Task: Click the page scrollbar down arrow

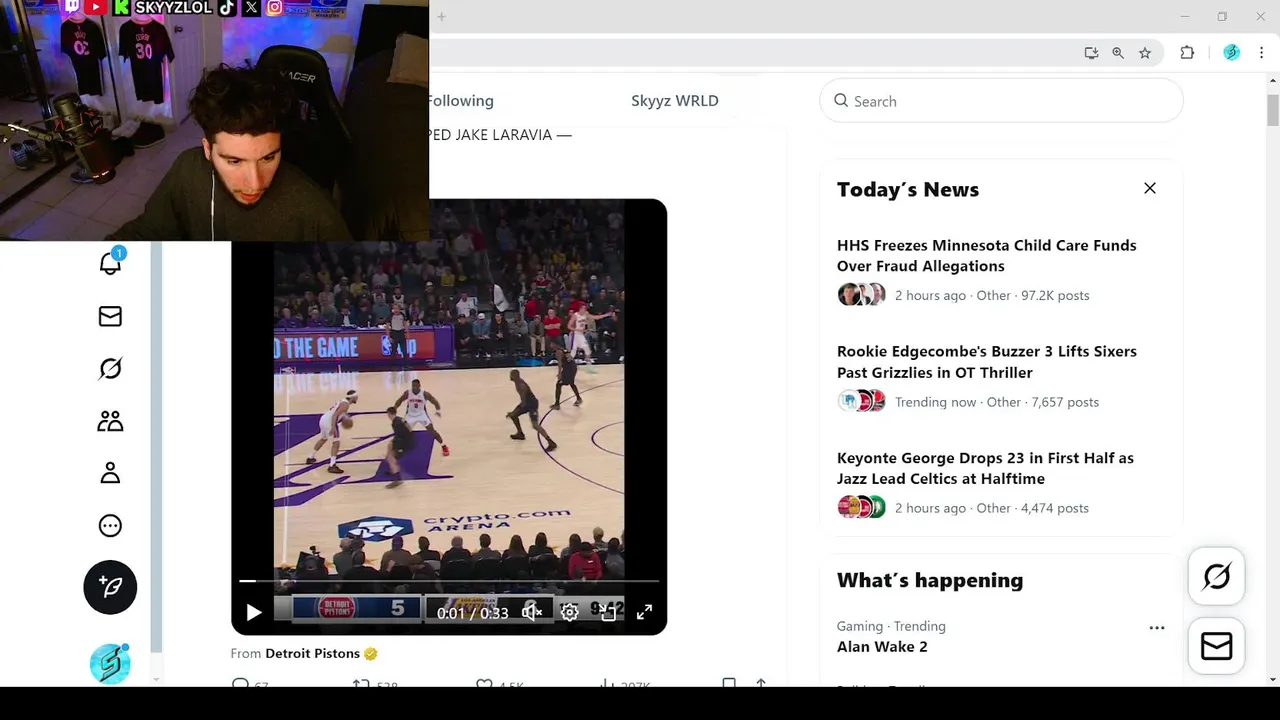Action: click(1272, 680)
